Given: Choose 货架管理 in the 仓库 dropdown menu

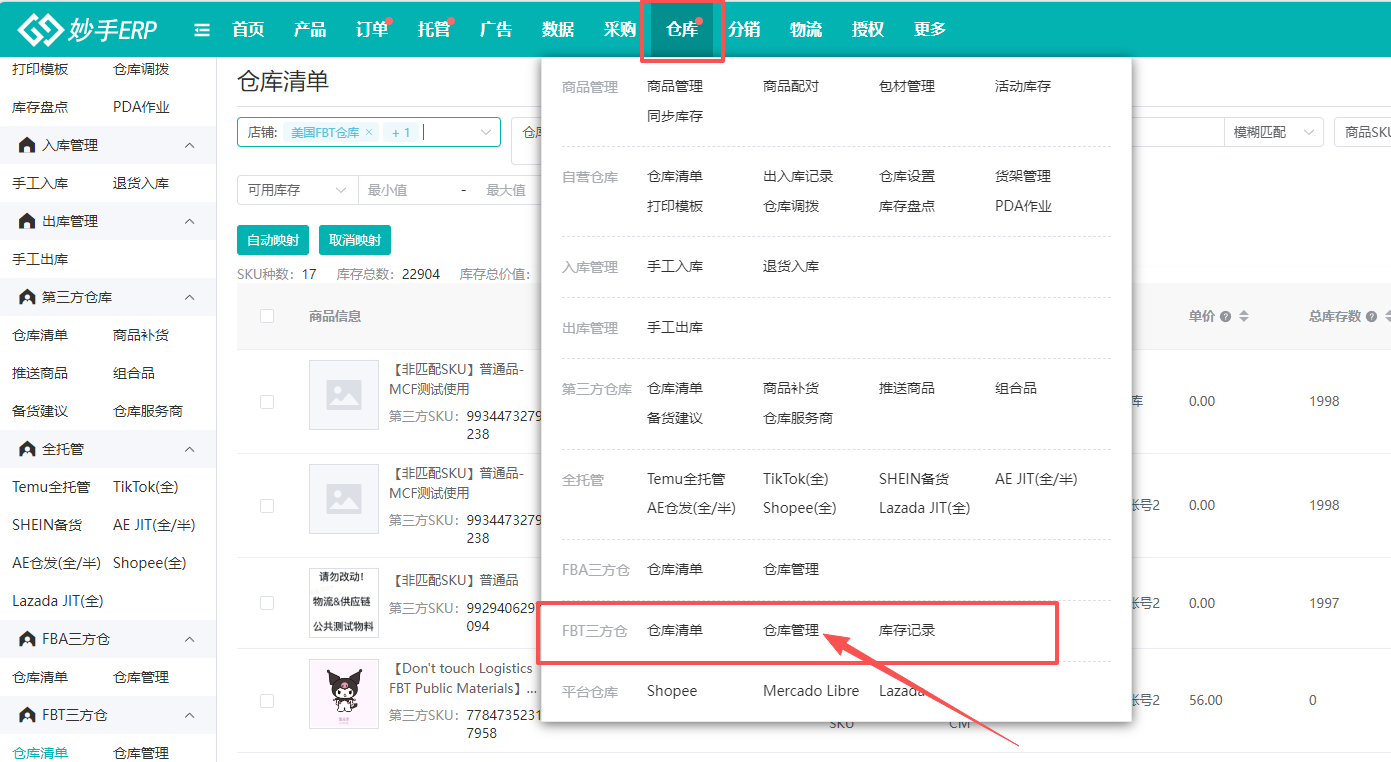Looking at the screenshot, I should tap(1023, 177).
